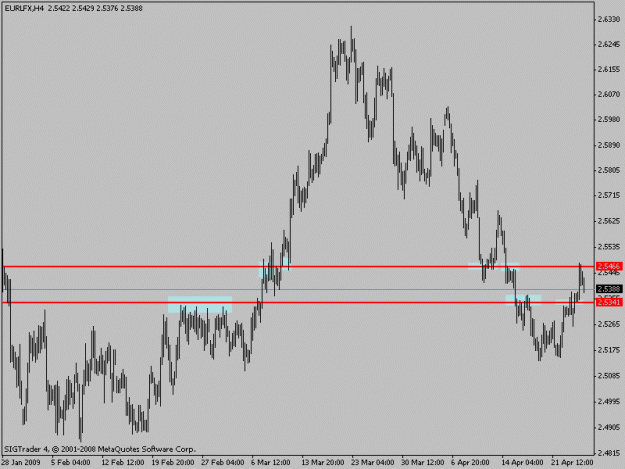
Task: Click the 2.6070 price scale value
Action: point(609,94)
